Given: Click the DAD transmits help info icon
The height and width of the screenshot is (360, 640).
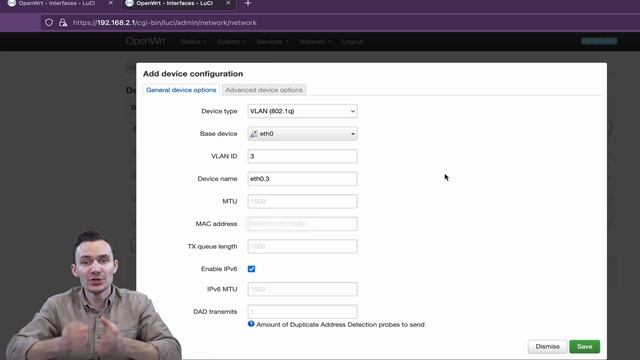Looking at the screenshot, I should tap(251, 324).
